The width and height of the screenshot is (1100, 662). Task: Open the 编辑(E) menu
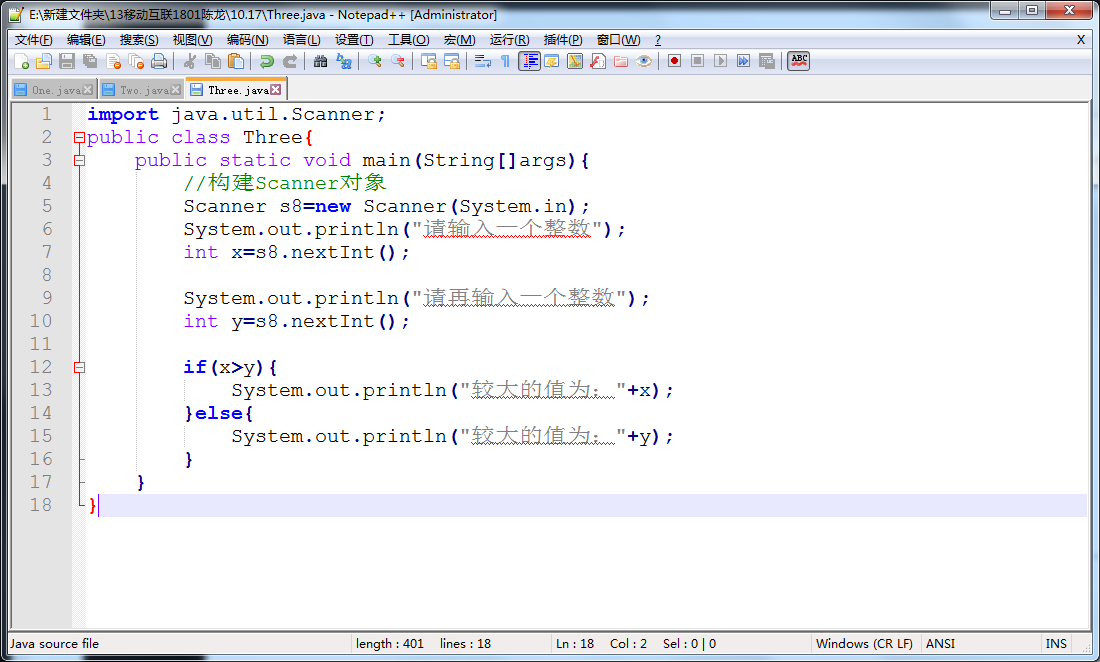click(x=86, y=40)
